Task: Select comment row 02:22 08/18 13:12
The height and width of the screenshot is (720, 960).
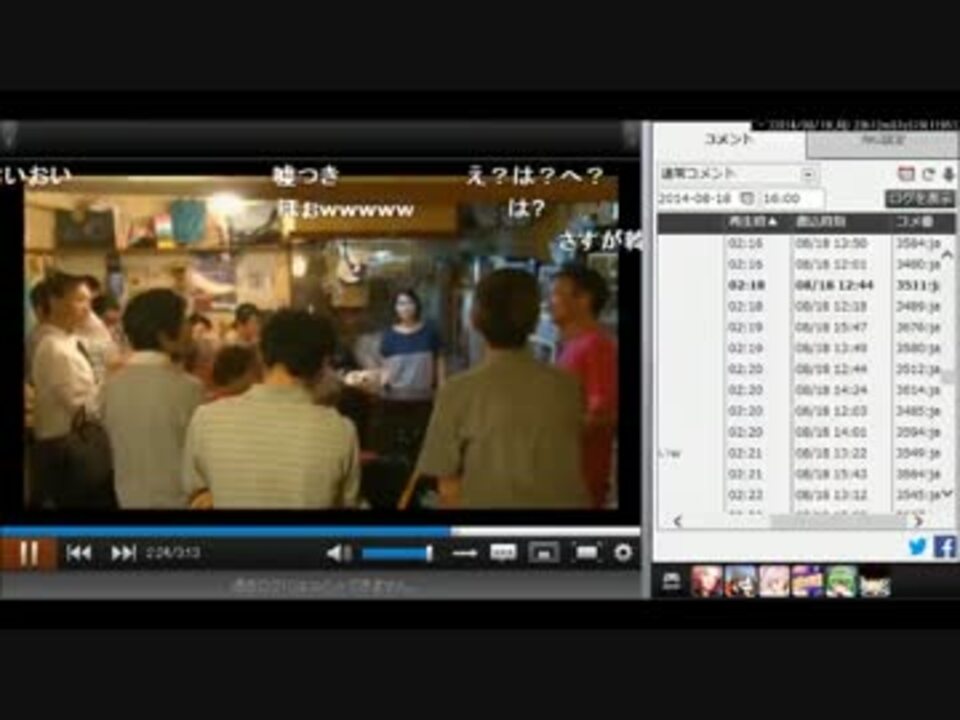Action: tap(799, 495)
